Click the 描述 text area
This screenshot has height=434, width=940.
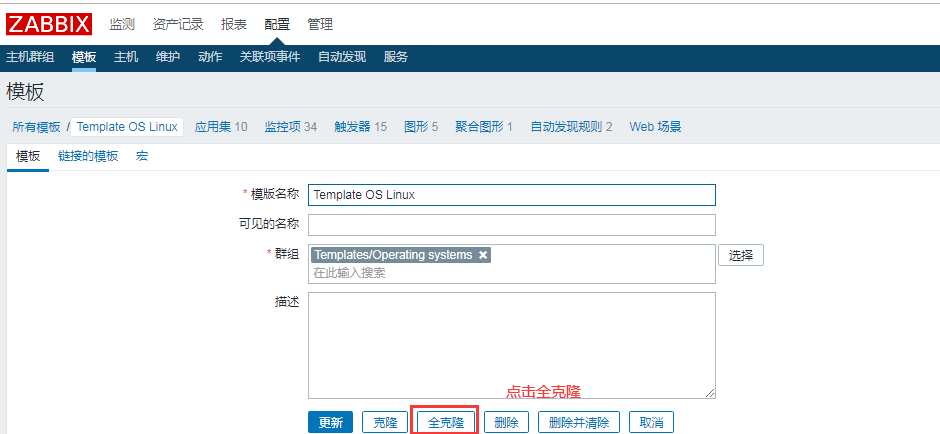click(512, 345)
